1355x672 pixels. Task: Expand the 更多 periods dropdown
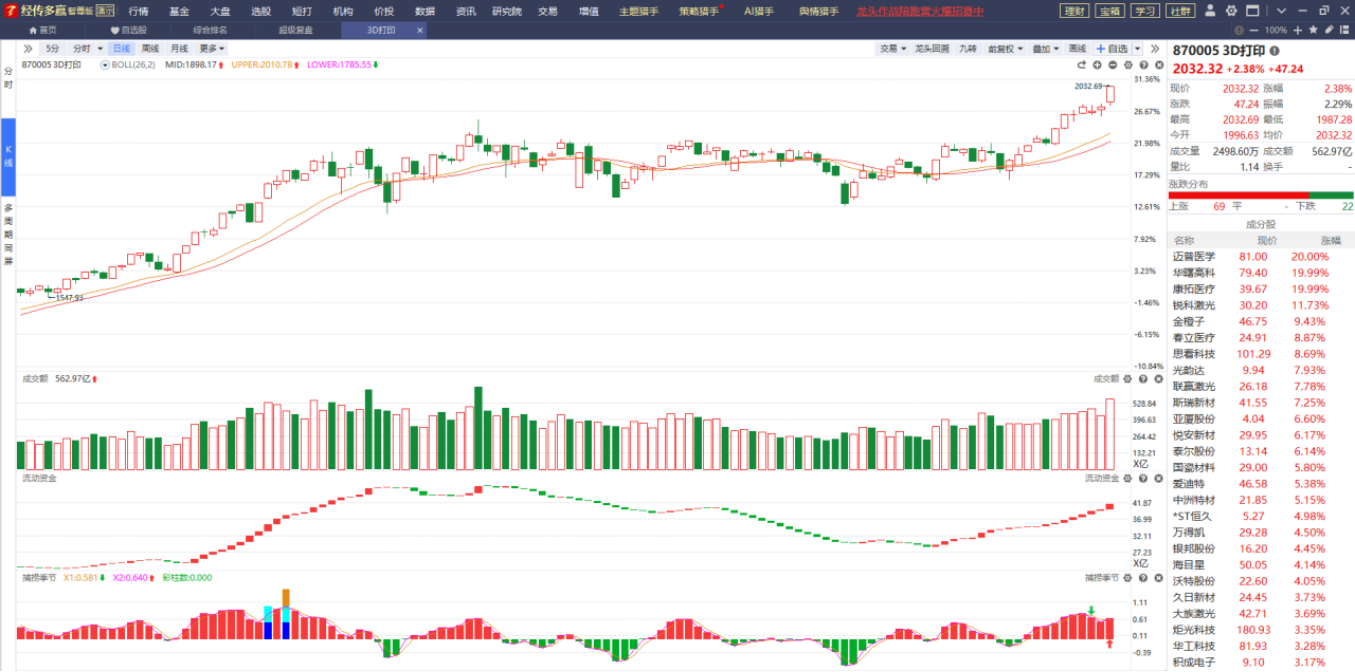coord(211,48)
